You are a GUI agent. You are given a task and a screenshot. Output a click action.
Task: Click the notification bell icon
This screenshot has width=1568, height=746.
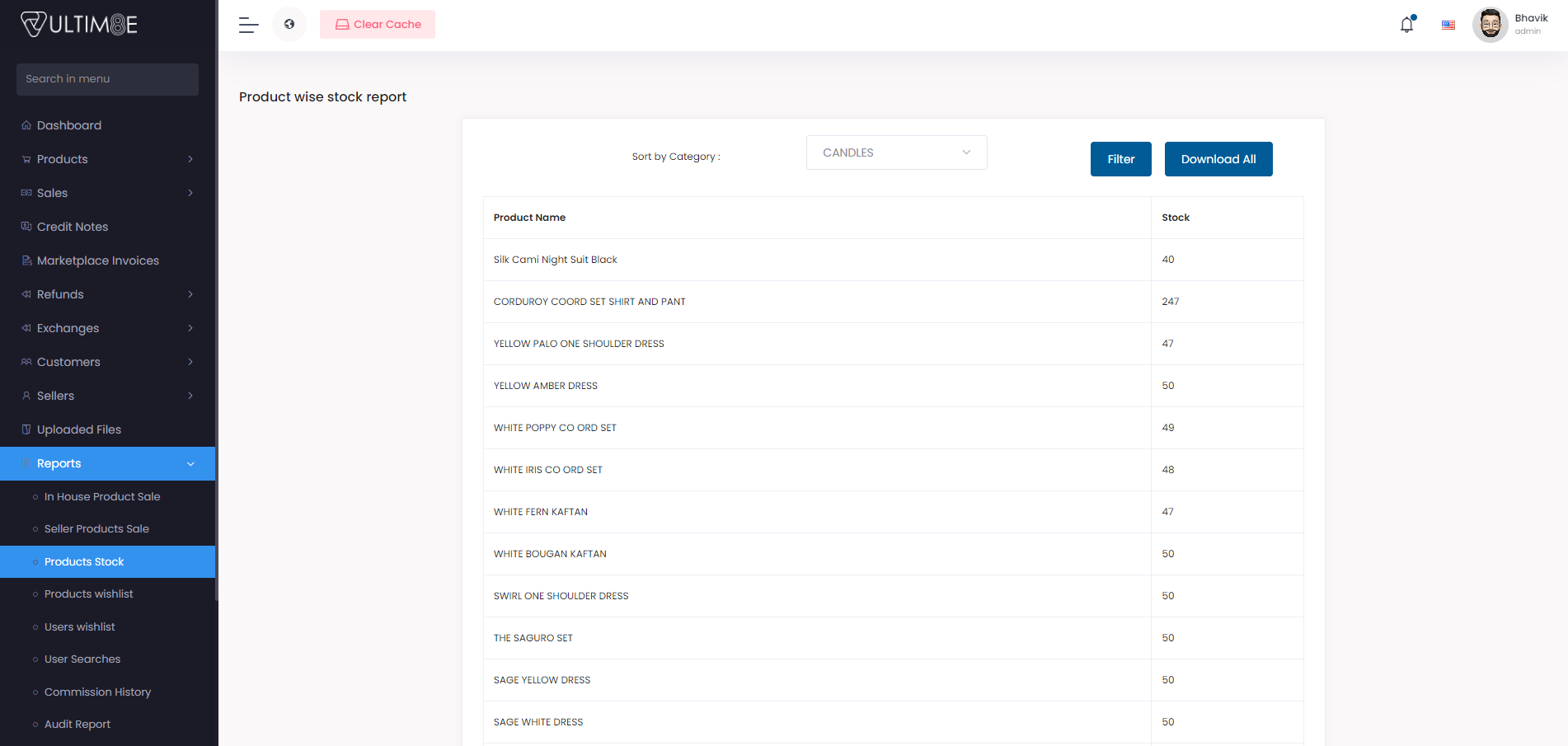pyautogui.click(x=1406, y=25)
